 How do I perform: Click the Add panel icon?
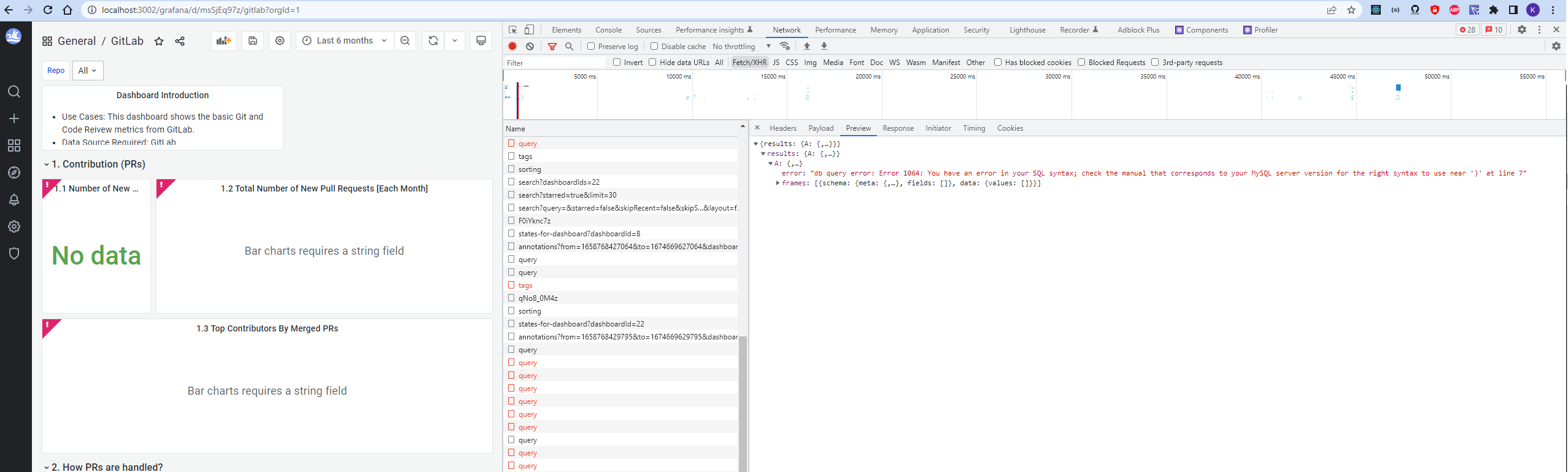[224, 41]
